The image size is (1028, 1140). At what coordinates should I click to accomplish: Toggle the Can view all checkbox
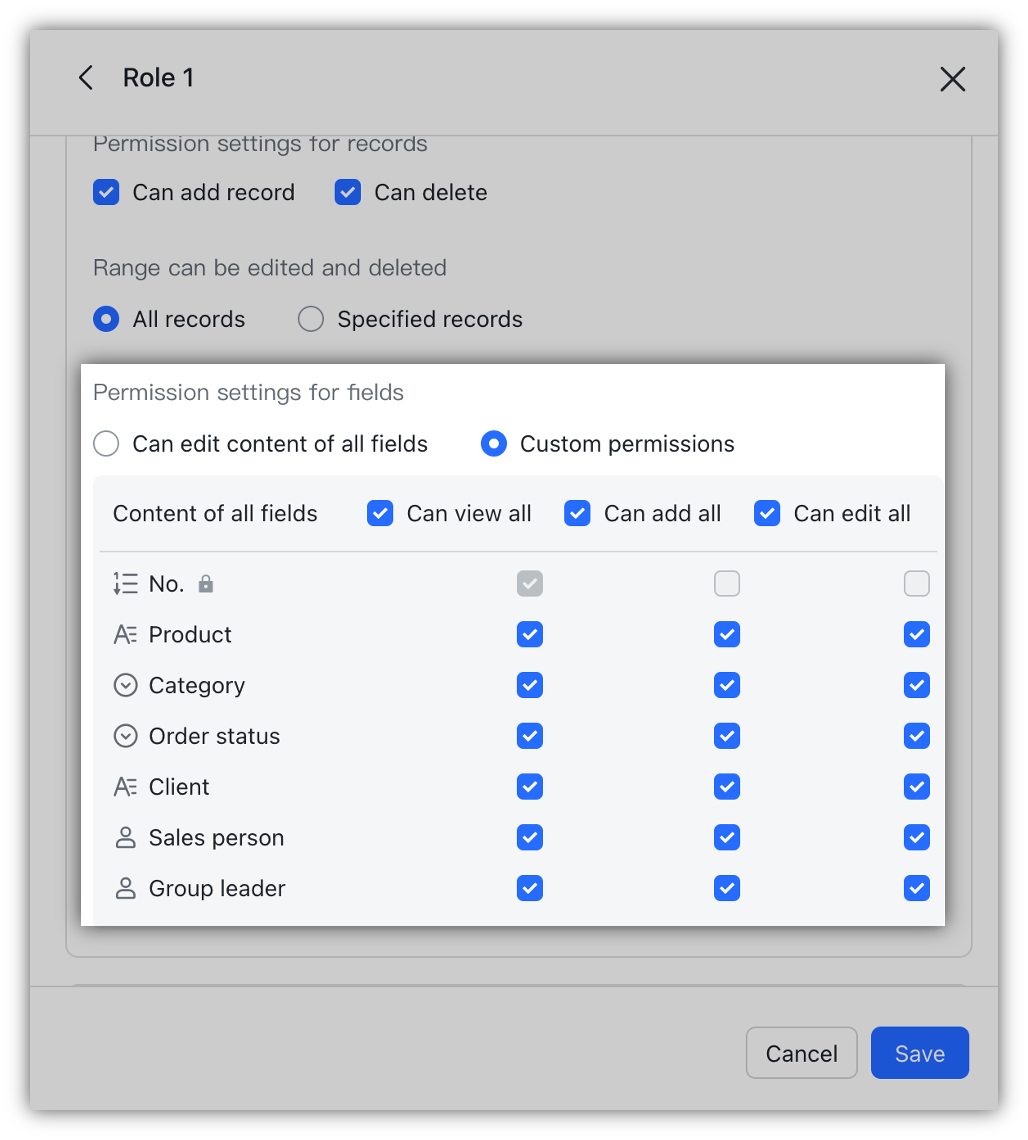point(380,514)
